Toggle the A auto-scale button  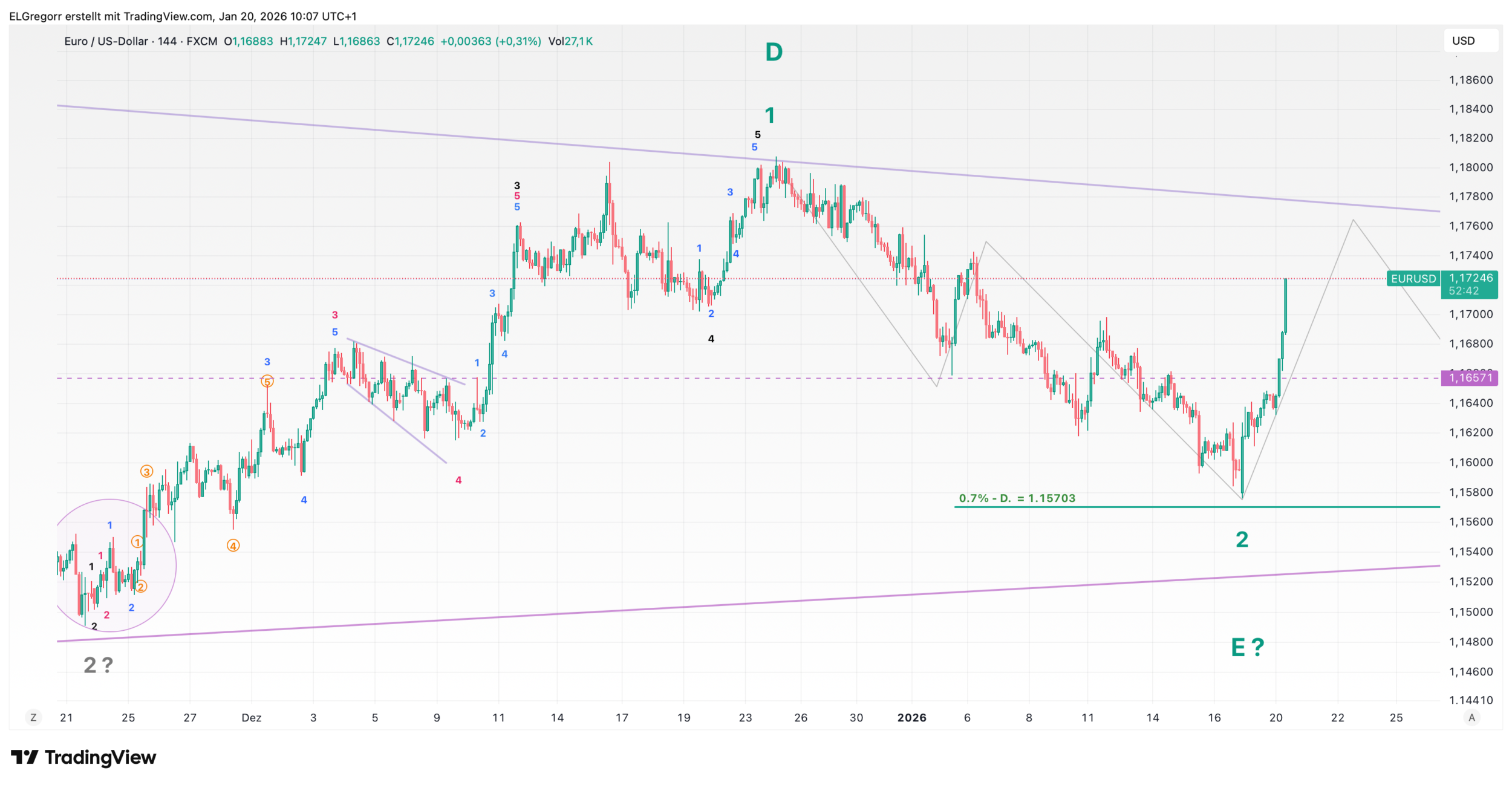(1471, 718)
